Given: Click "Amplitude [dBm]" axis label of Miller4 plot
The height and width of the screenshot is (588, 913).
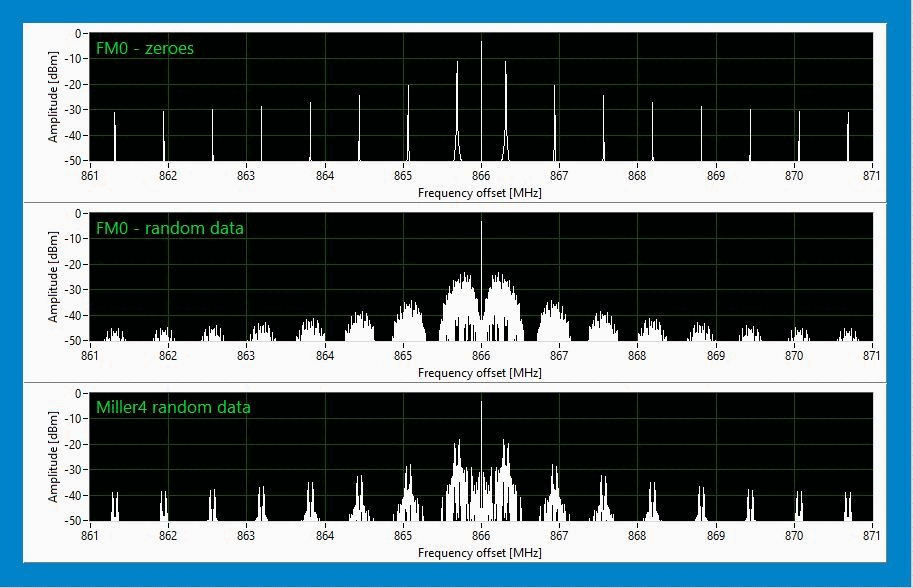Looking at the screenshot, I should tap(54, 456).
